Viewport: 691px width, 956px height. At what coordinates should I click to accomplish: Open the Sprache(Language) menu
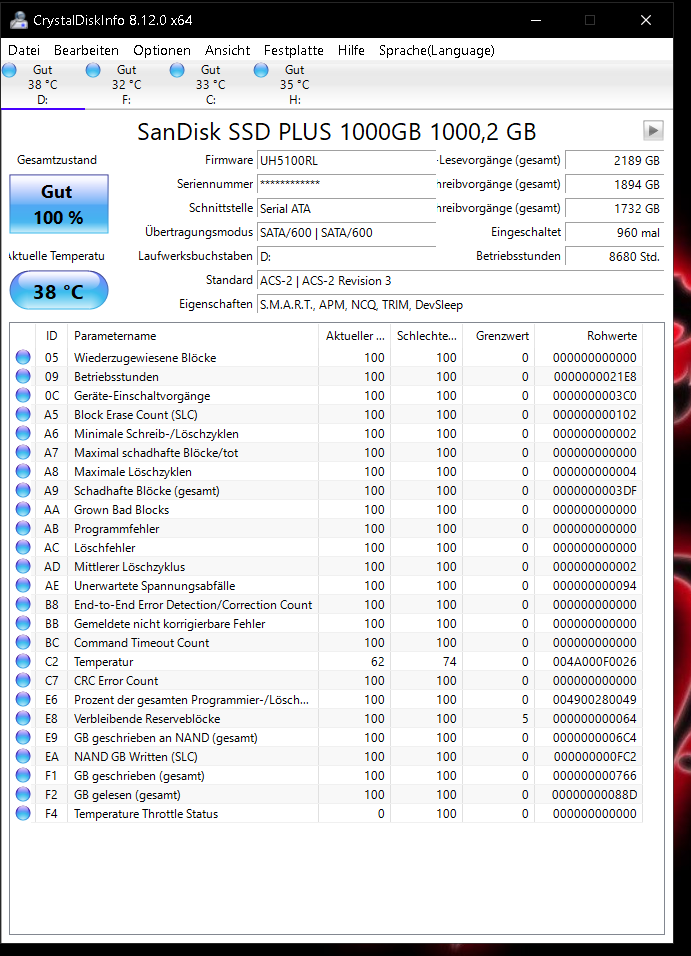pos(437,51)
